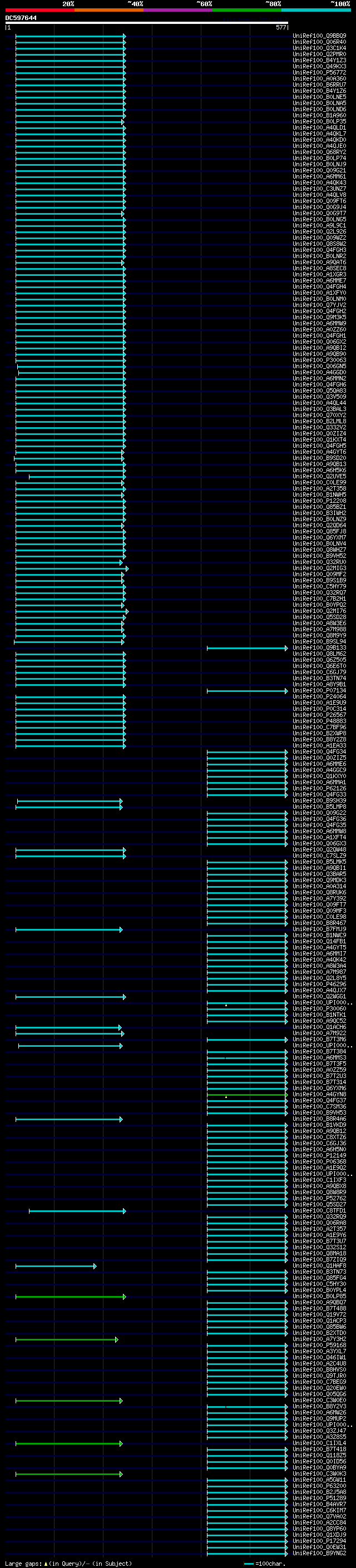Select the UniRef100_A1EA33 label
Screen dimensions: 356x1568
tap(319, 746)
